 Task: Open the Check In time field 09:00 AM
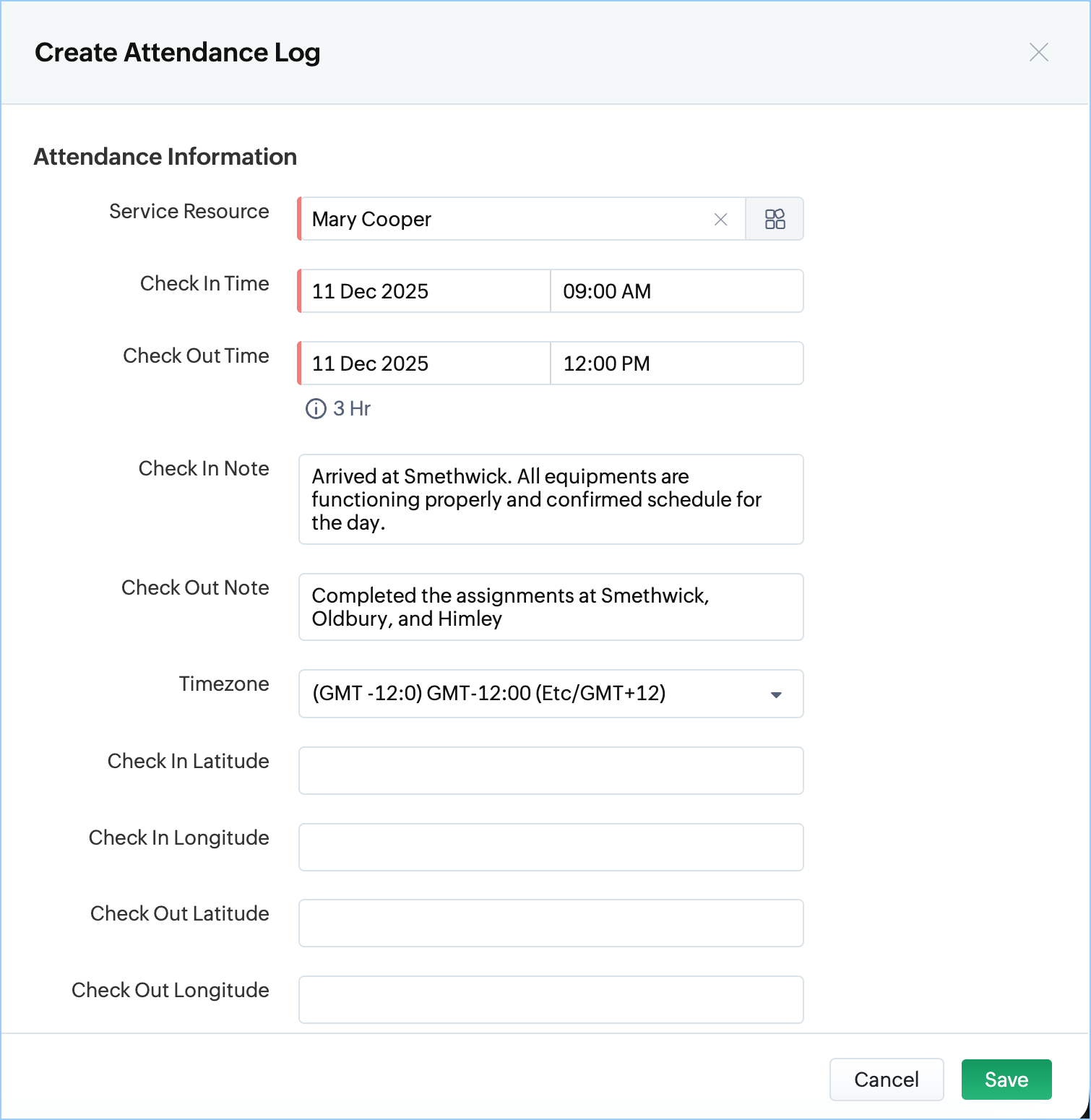coord(676,291)
